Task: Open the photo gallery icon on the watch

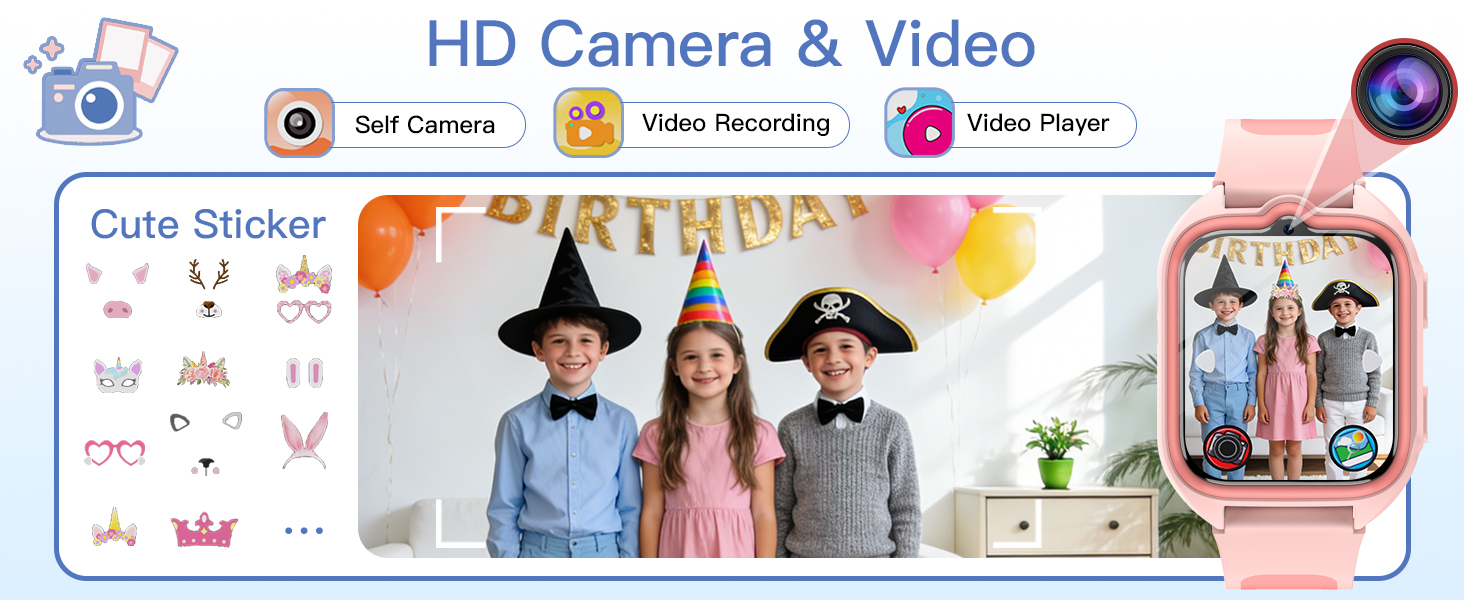Action: pos(1353,446)
